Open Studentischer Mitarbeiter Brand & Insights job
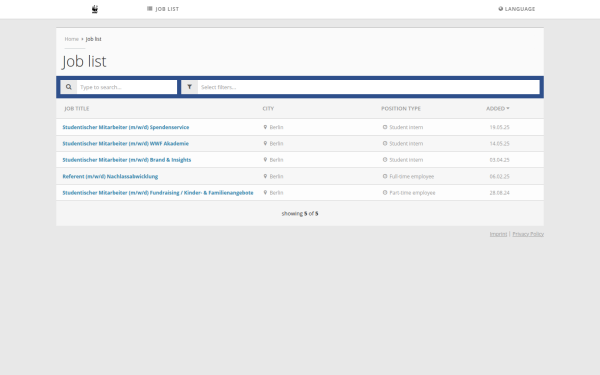The image size is (600, 375). (127, 160)
